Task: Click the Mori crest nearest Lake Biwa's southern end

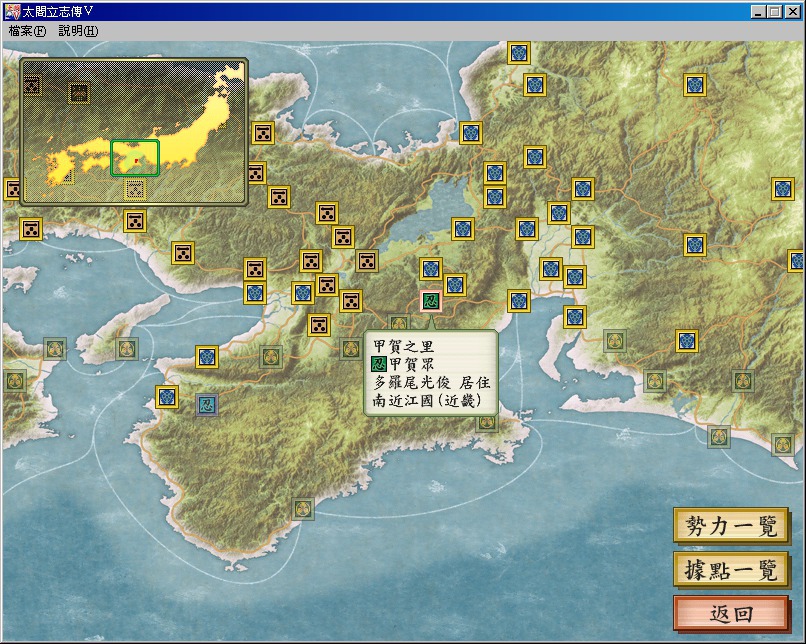Action: pos(367,261)
